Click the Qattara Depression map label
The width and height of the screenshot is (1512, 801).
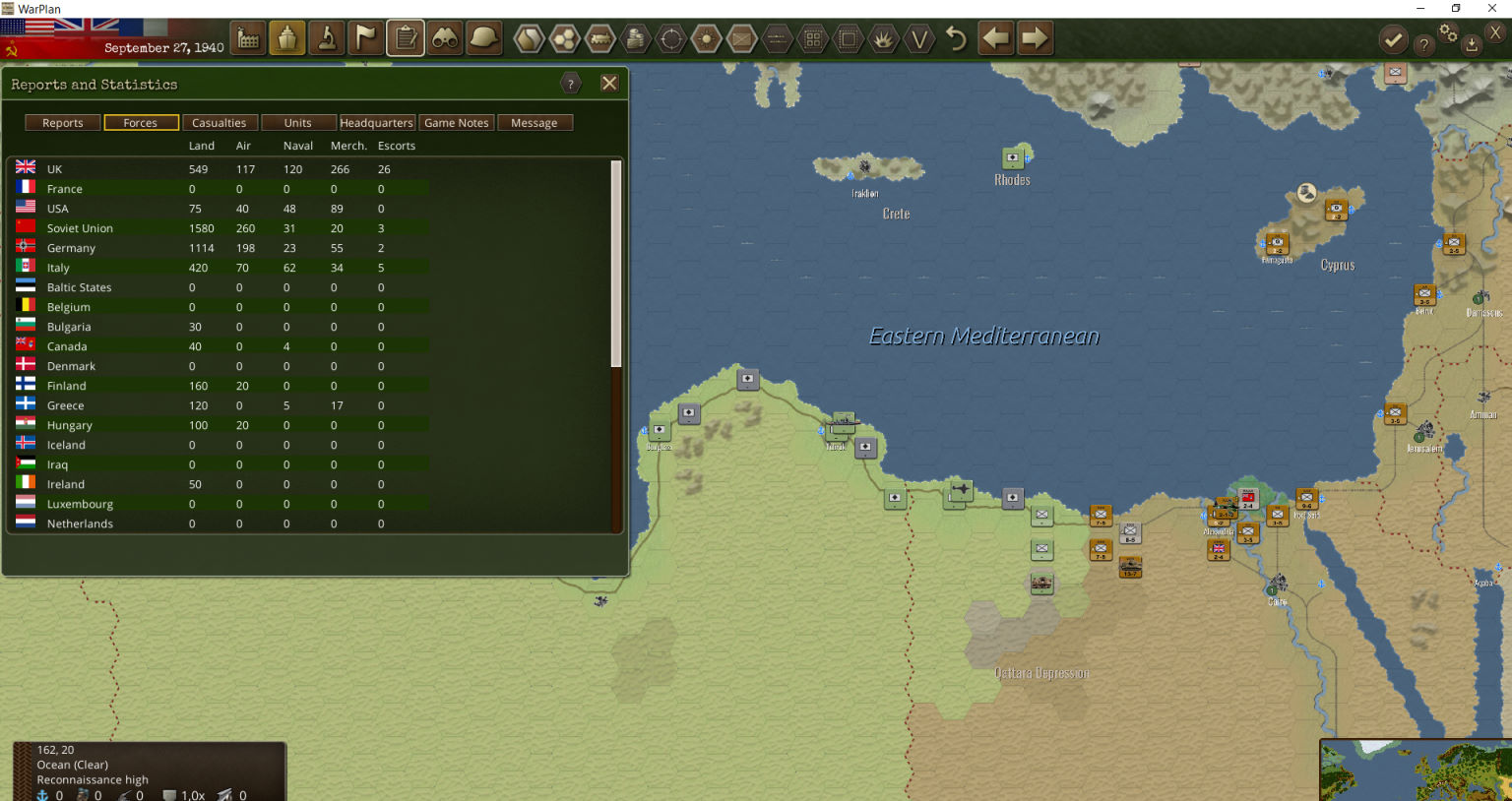pos(1041,673)
